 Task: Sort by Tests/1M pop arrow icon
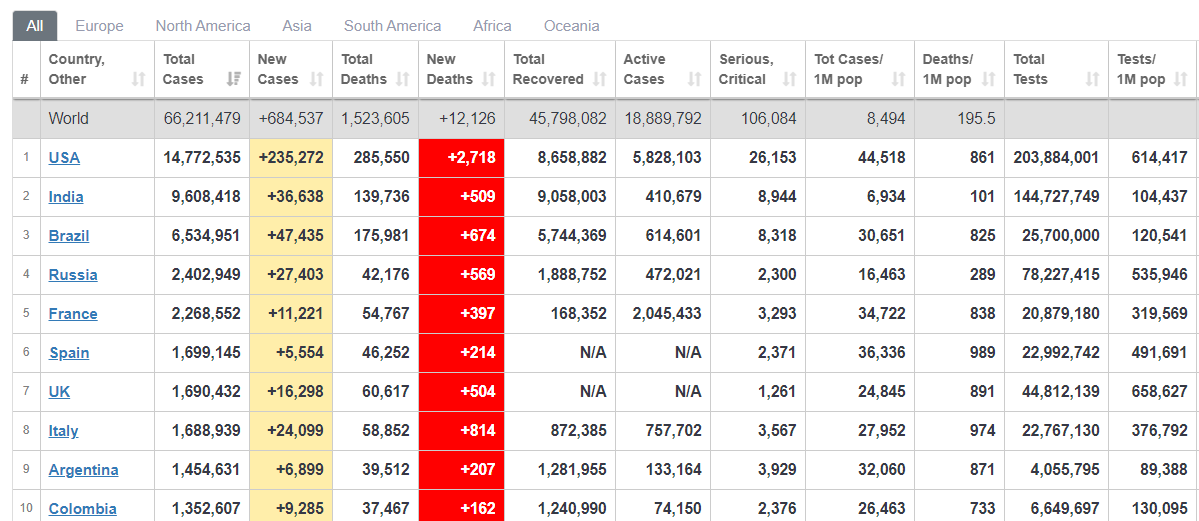click(x=1181, y=79)
